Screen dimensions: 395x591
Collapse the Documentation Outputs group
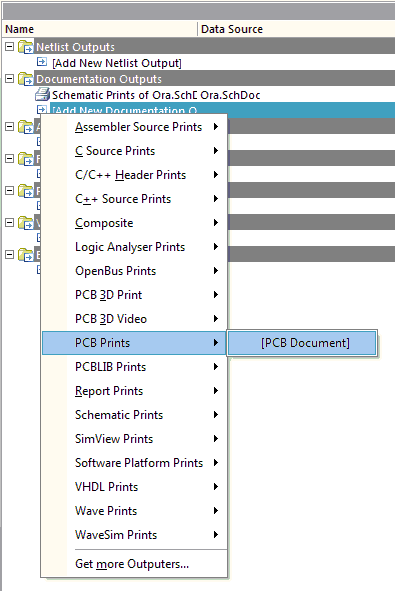pos(9,79)
